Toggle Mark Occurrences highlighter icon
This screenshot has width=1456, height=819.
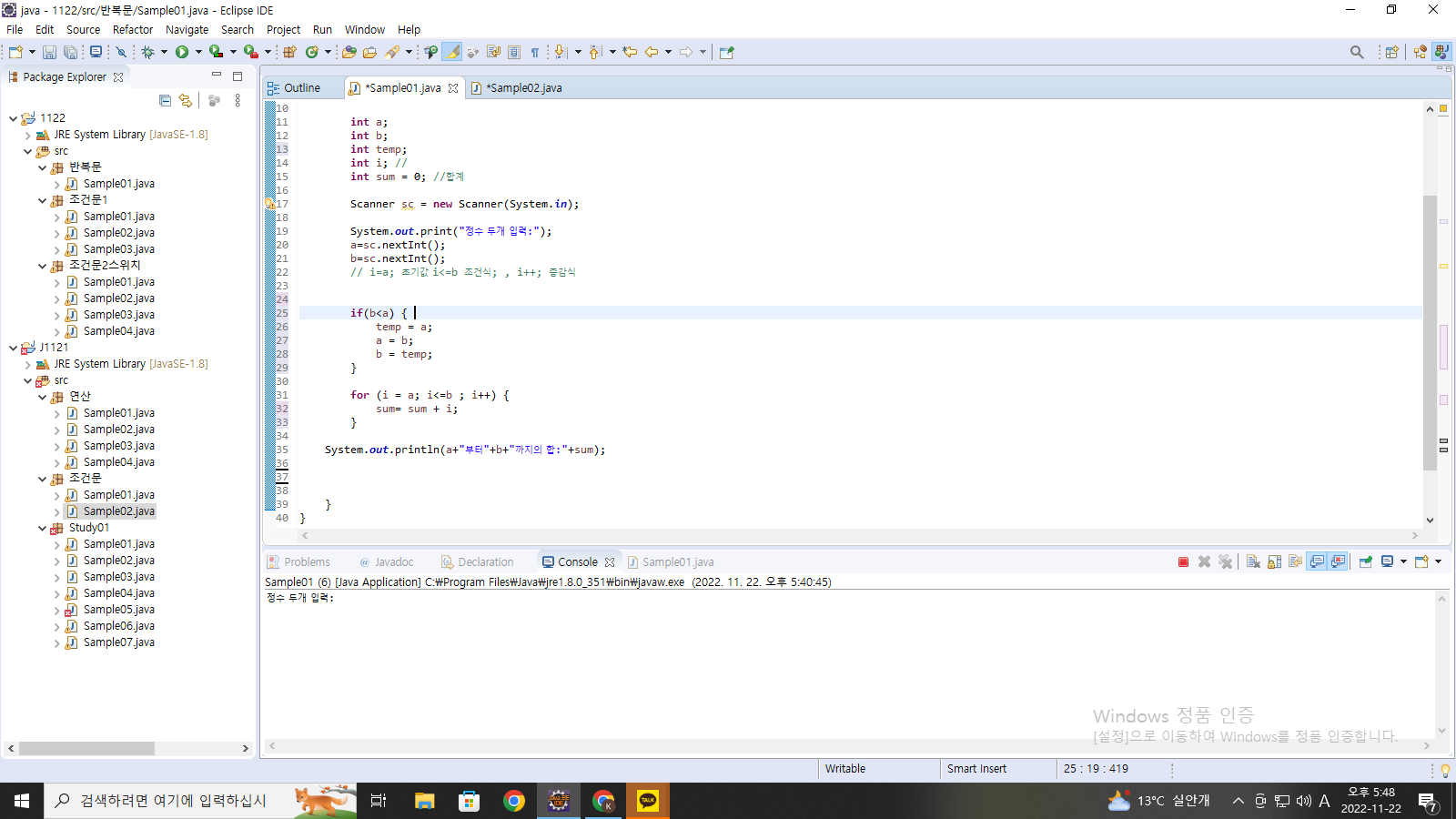(x=452, y=52)
